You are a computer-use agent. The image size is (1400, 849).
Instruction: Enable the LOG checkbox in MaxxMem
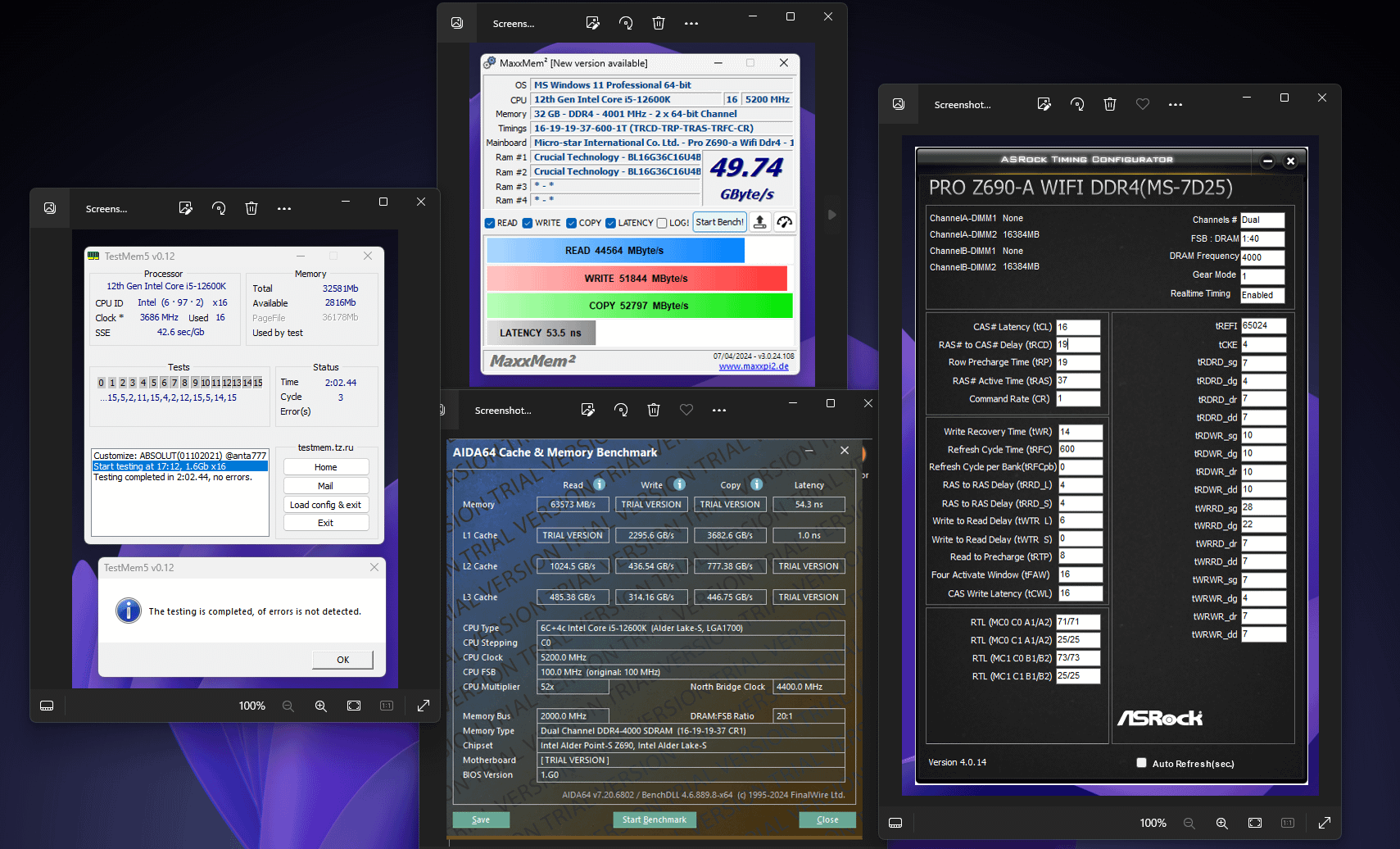pos(662,223)
